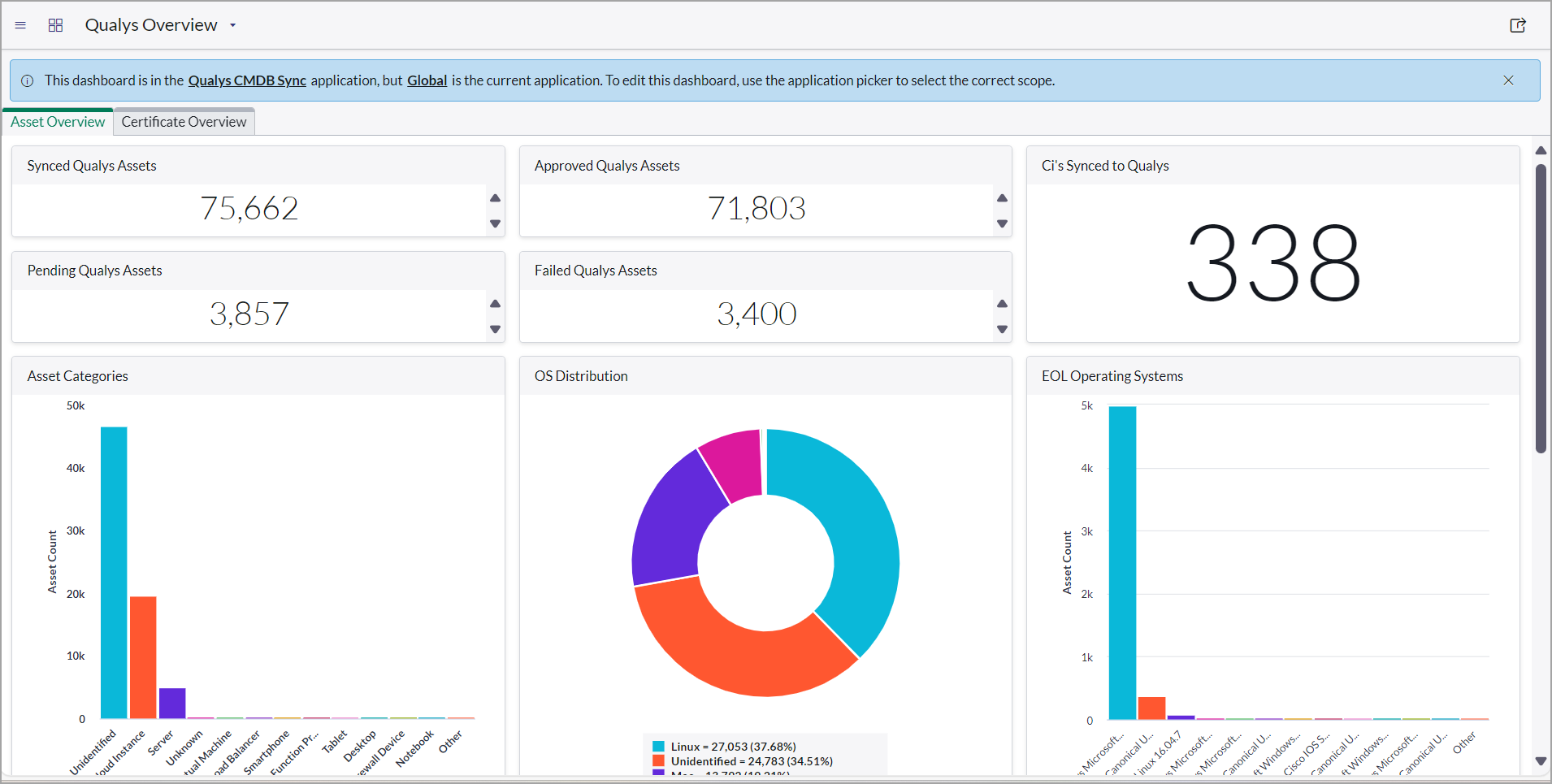The width and height of the screenshot is (1552, 784).
Task: Click the page scrollbar down arrow
Action: (x=1541, y=761)
